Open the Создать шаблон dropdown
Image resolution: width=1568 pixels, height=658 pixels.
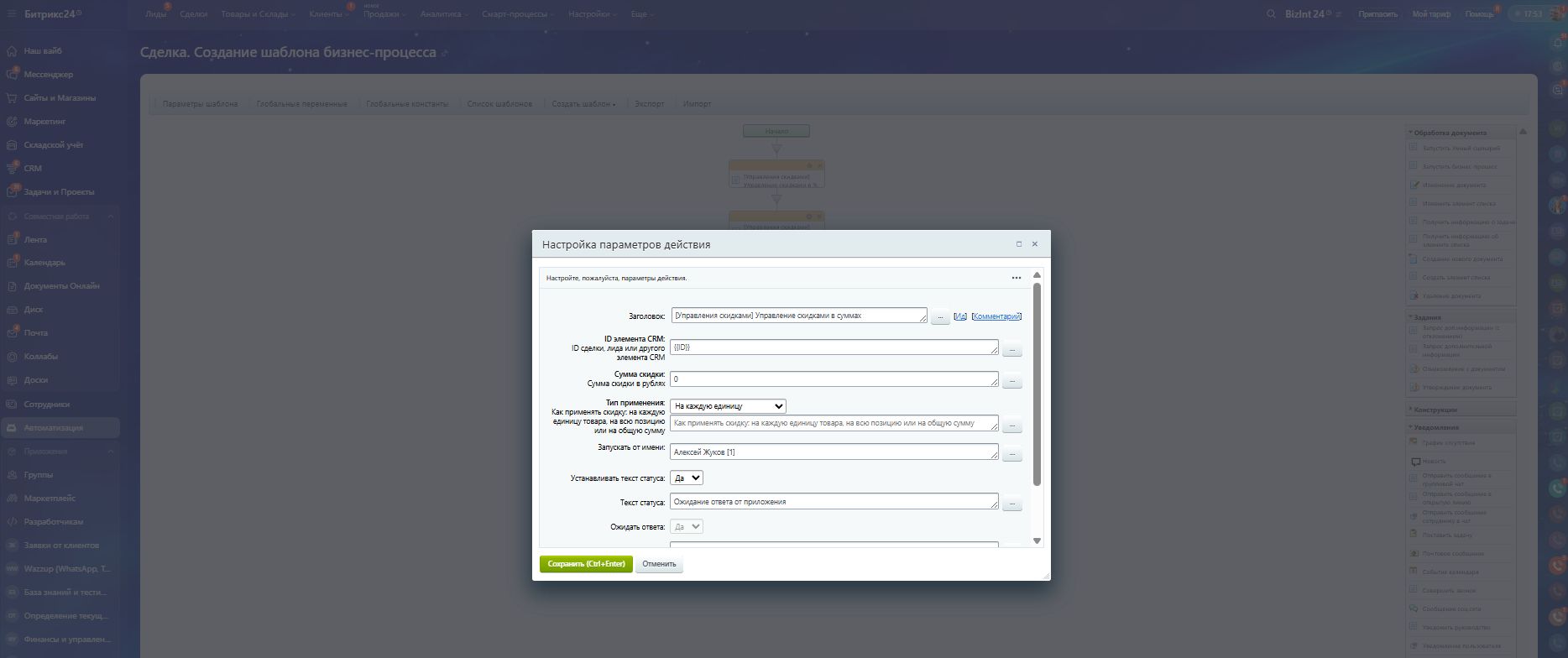(x=583, y=104)
